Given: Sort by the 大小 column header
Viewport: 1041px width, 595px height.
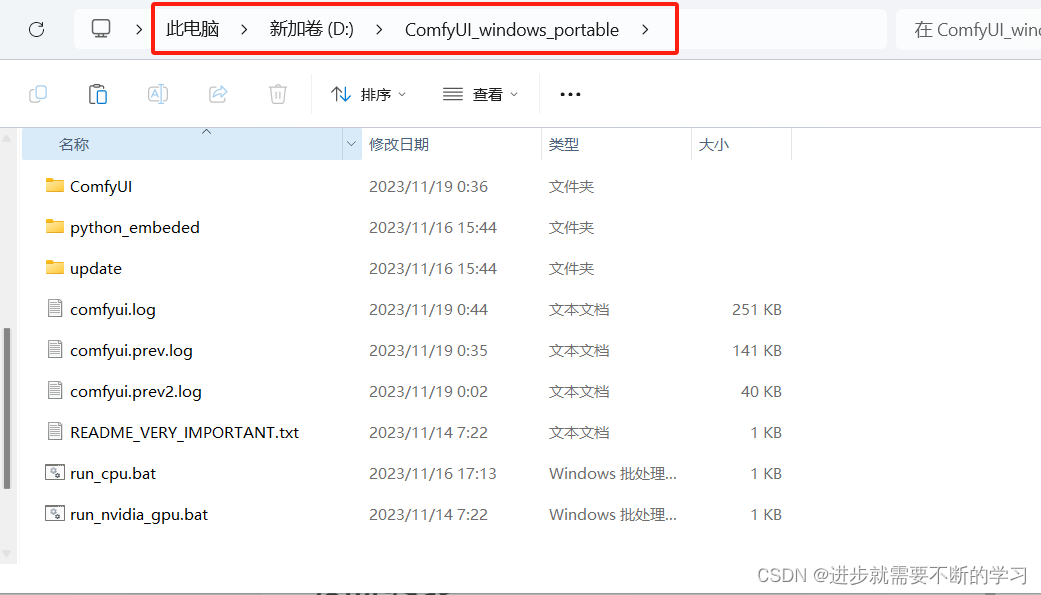Looking at the screenshot, I should point(742,144).
